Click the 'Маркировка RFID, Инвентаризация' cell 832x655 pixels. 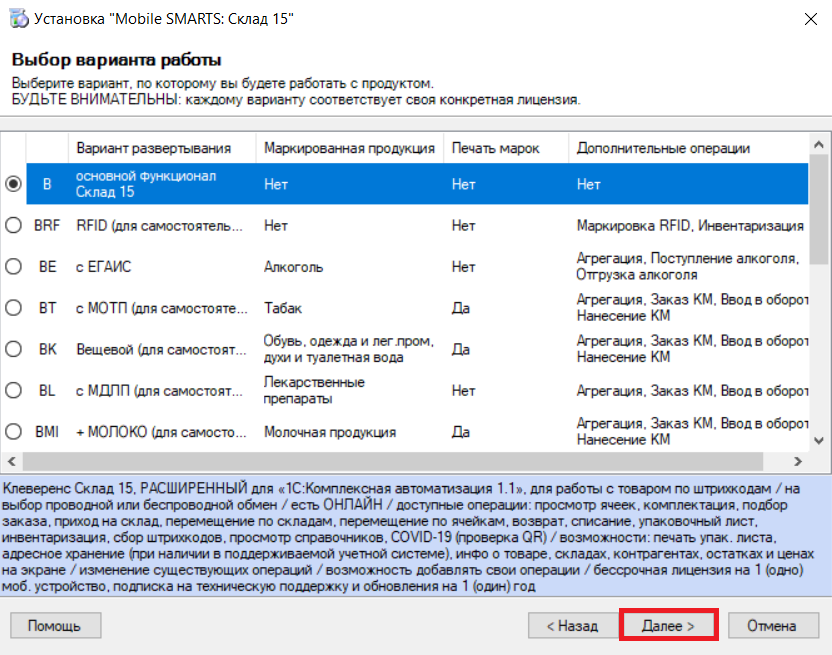690,226
